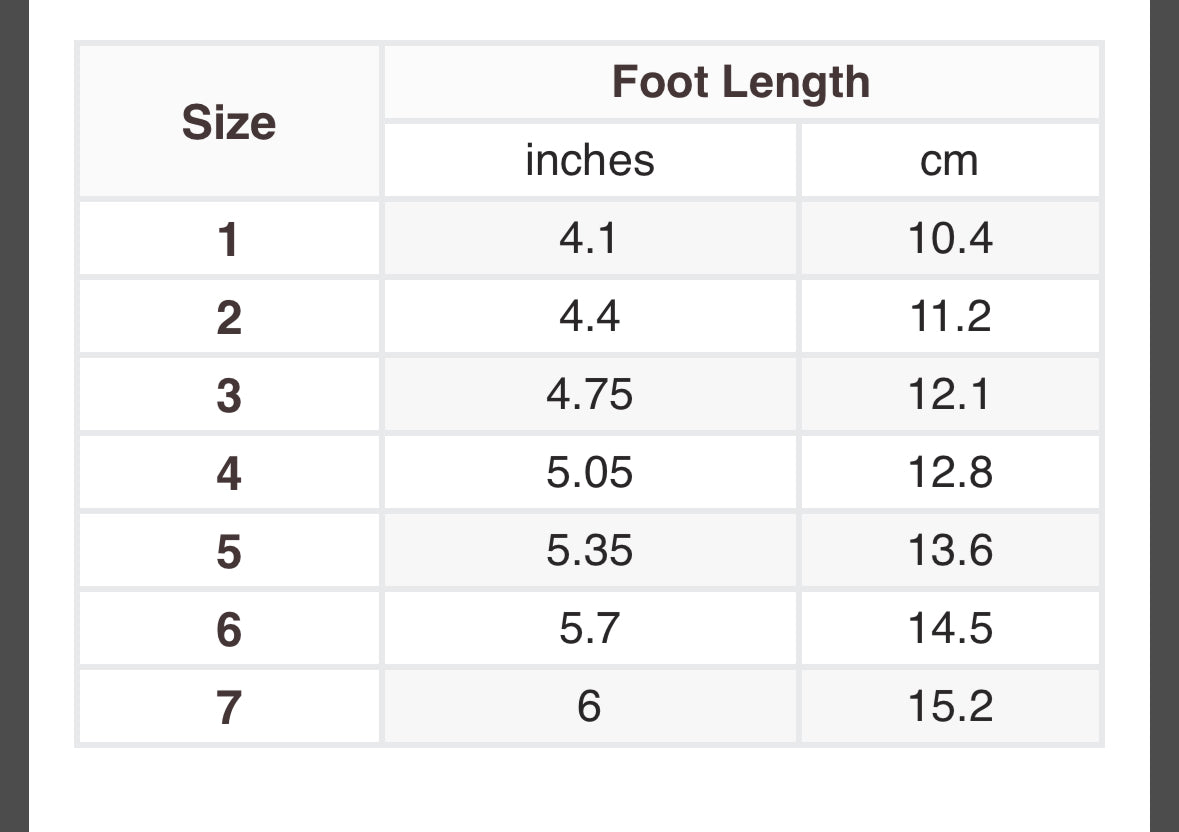
Task: Select size 2 row label
Action: (x=229, y=316)
